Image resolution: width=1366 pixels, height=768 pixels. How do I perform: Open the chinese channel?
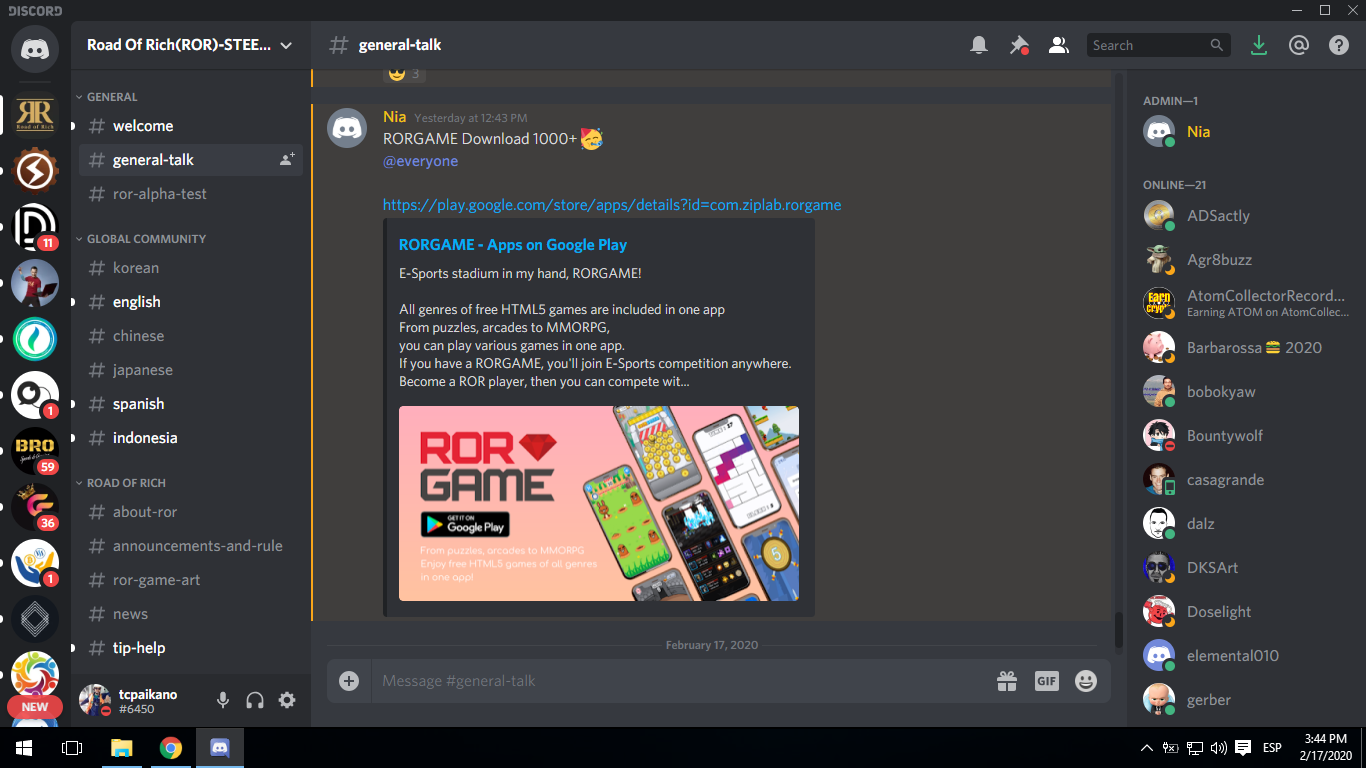191,336
